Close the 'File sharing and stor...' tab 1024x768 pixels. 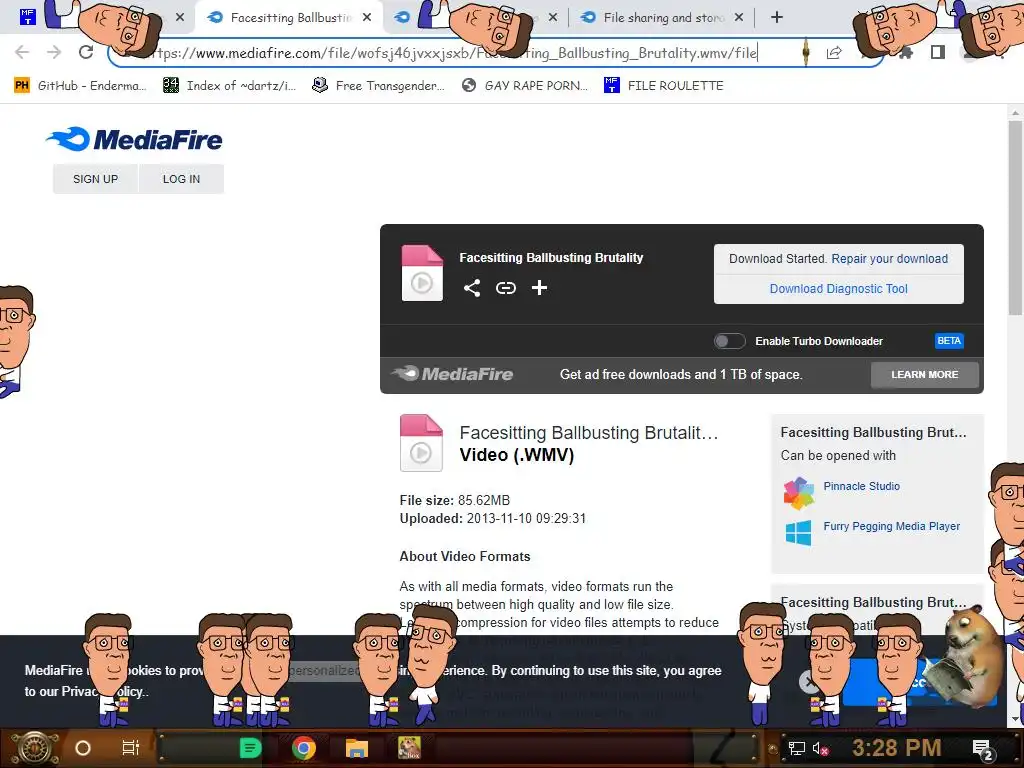click(x=739, y=18)
